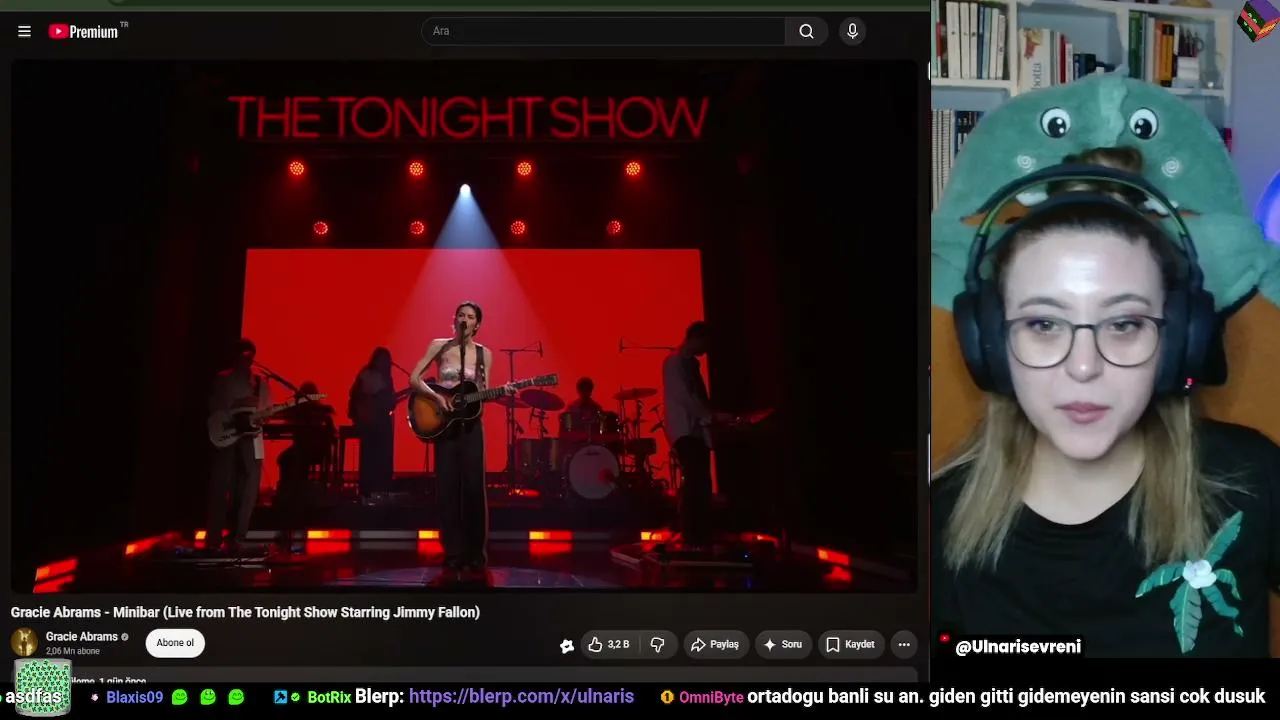Click the BotRix username in chat ticker
Viewport: 1280px width, 720px height.
[329, 697]
